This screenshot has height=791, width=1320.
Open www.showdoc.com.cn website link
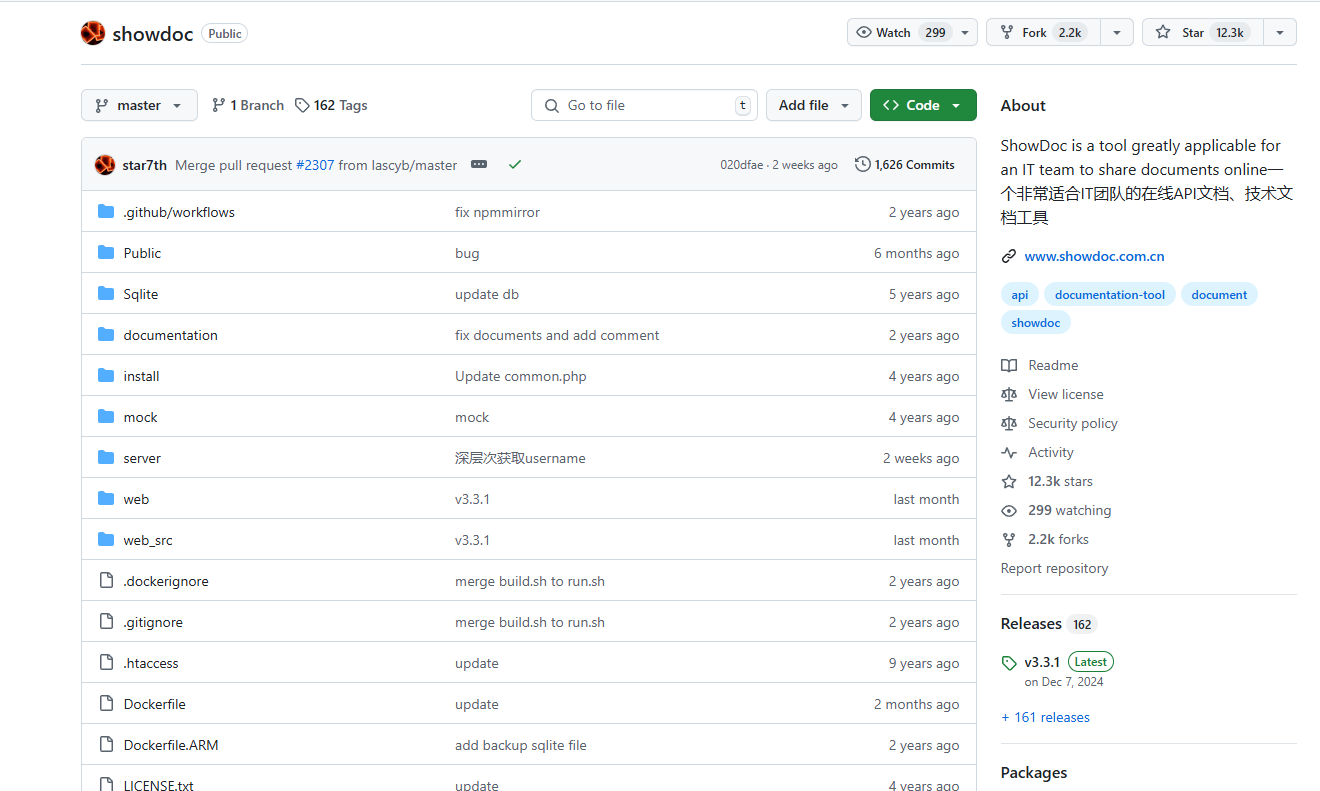[x=1094, y=256]
